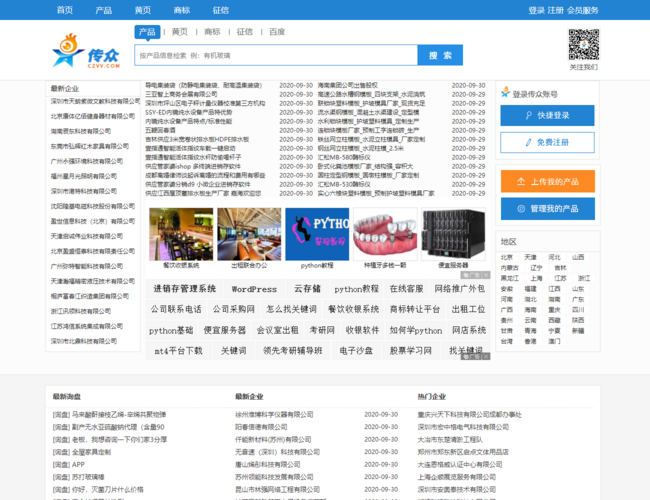The width and height of the screenshot is (650, 500).
Task: Click 会员服务 link in header
Action: point(583,10)
